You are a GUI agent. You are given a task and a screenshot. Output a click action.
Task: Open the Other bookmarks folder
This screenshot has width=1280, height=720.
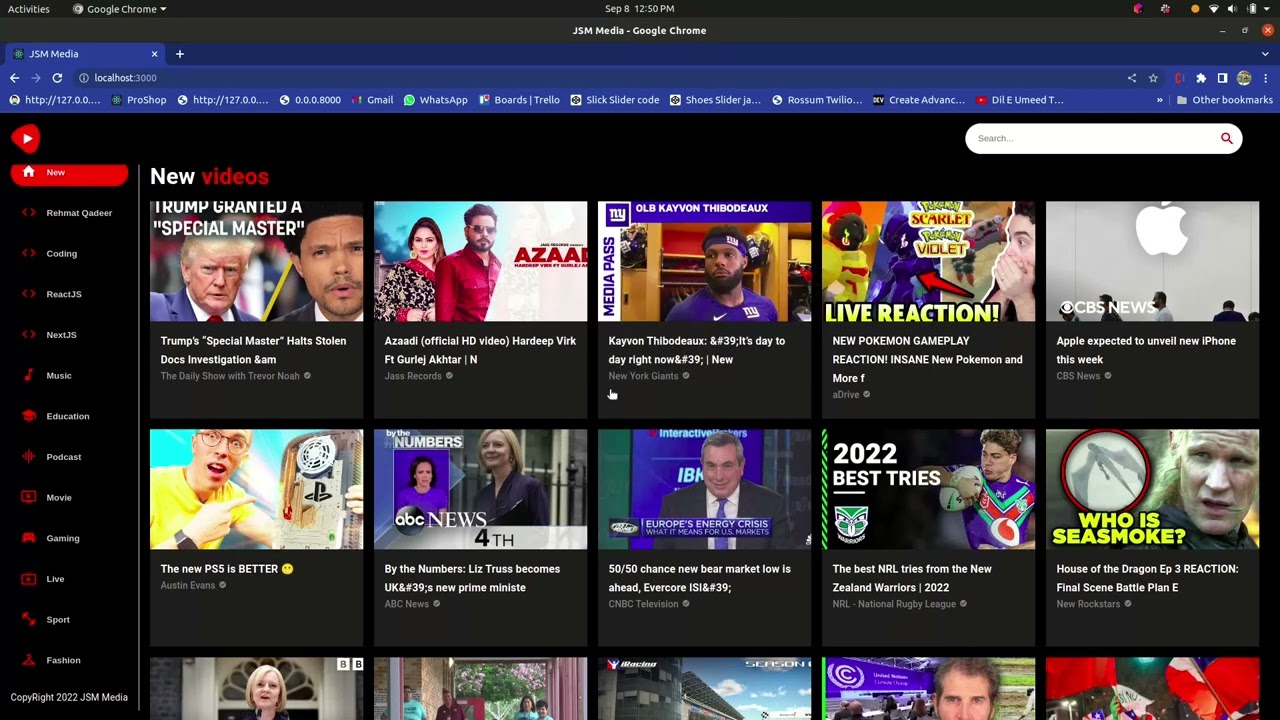pyautogui.click(x=1225, y=100)
